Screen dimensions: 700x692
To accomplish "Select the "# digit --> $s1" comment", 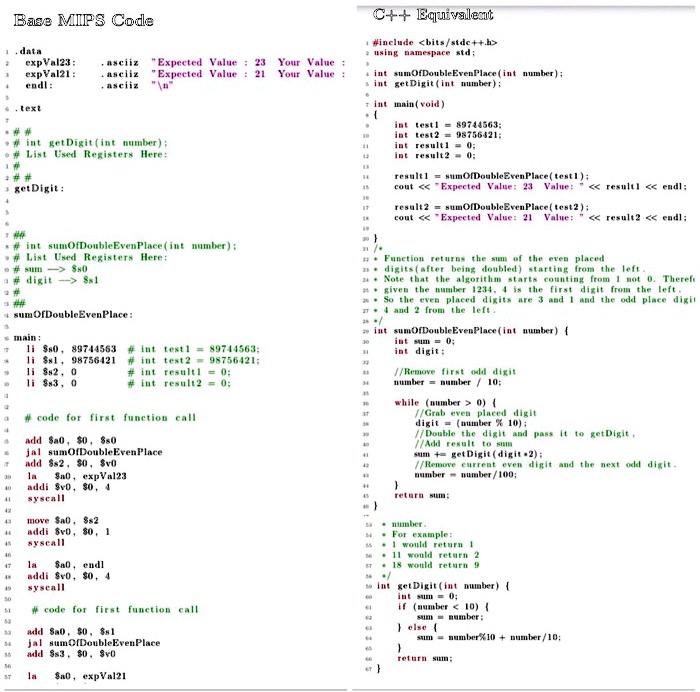I will pos(56,280).
